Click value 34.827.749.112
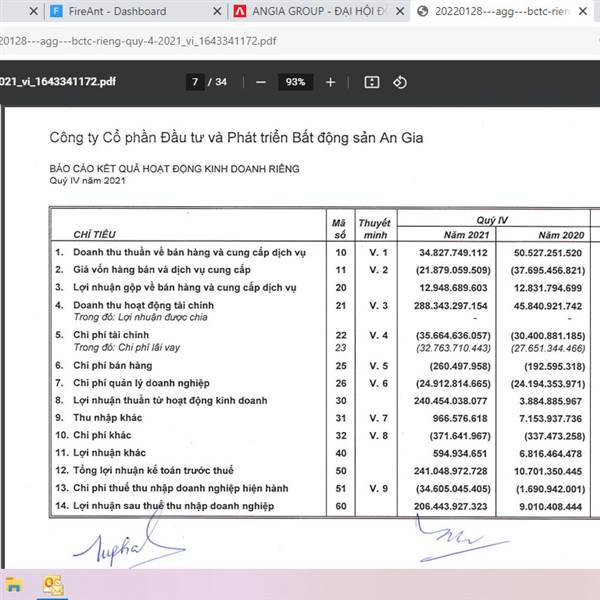The height and width of the screenshot is (600, 600). click(453, 253)
